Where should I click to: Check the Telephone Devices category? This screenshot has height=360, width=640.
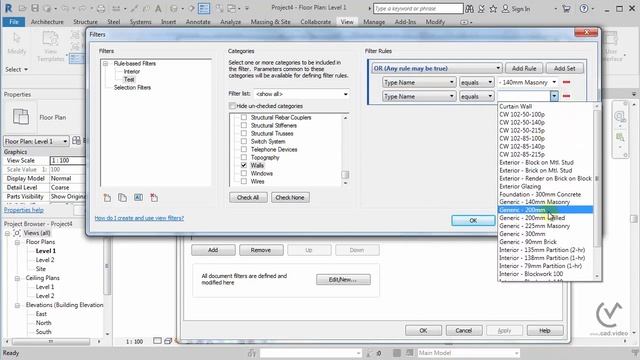[x=244, y=149]
